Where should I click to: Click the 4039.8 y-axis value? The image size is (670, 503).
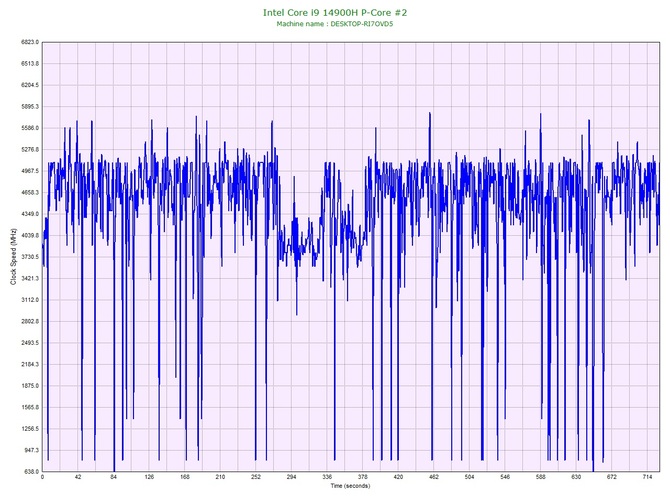pyautogui.click(x=30, y=235)
